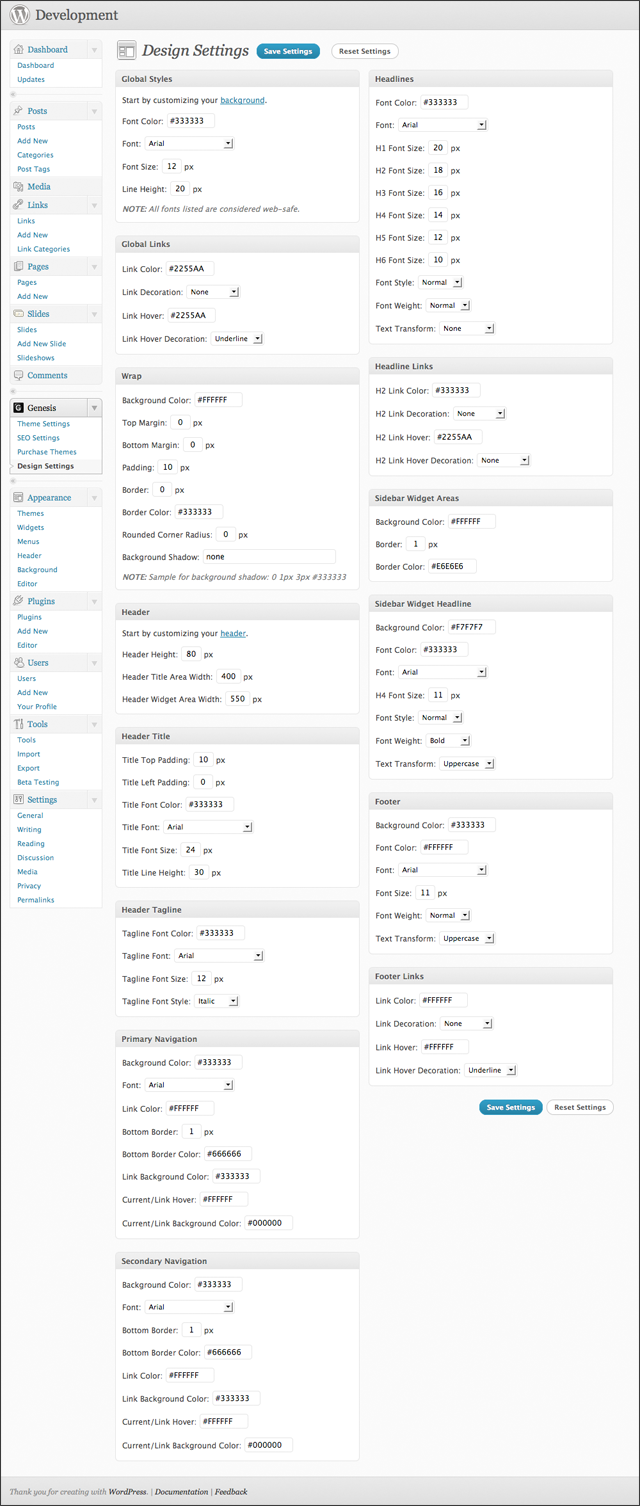Open Link Categories menu item
This screenshot has width=640, height=1506.
tap(43, 249)
